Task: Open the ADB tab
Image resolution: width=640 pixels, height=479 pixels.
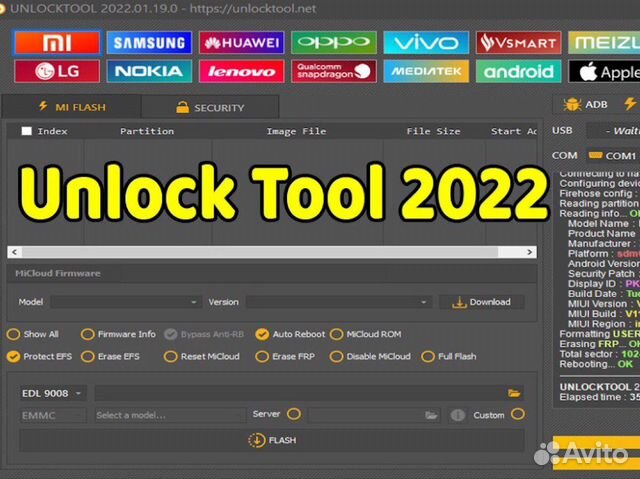Action: tap(586, 104)
